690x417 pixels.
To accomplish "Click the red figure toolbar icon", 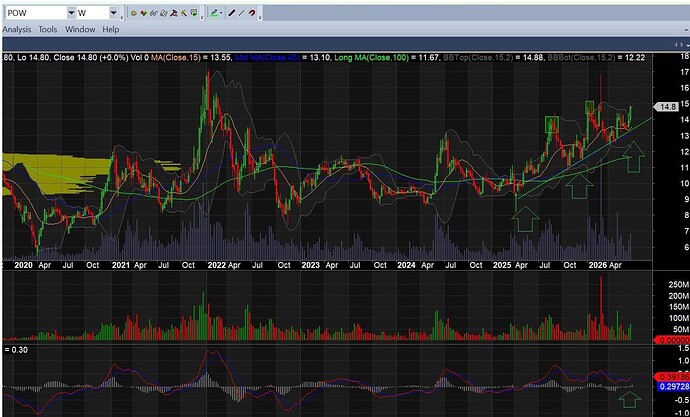I will (174, 13).
